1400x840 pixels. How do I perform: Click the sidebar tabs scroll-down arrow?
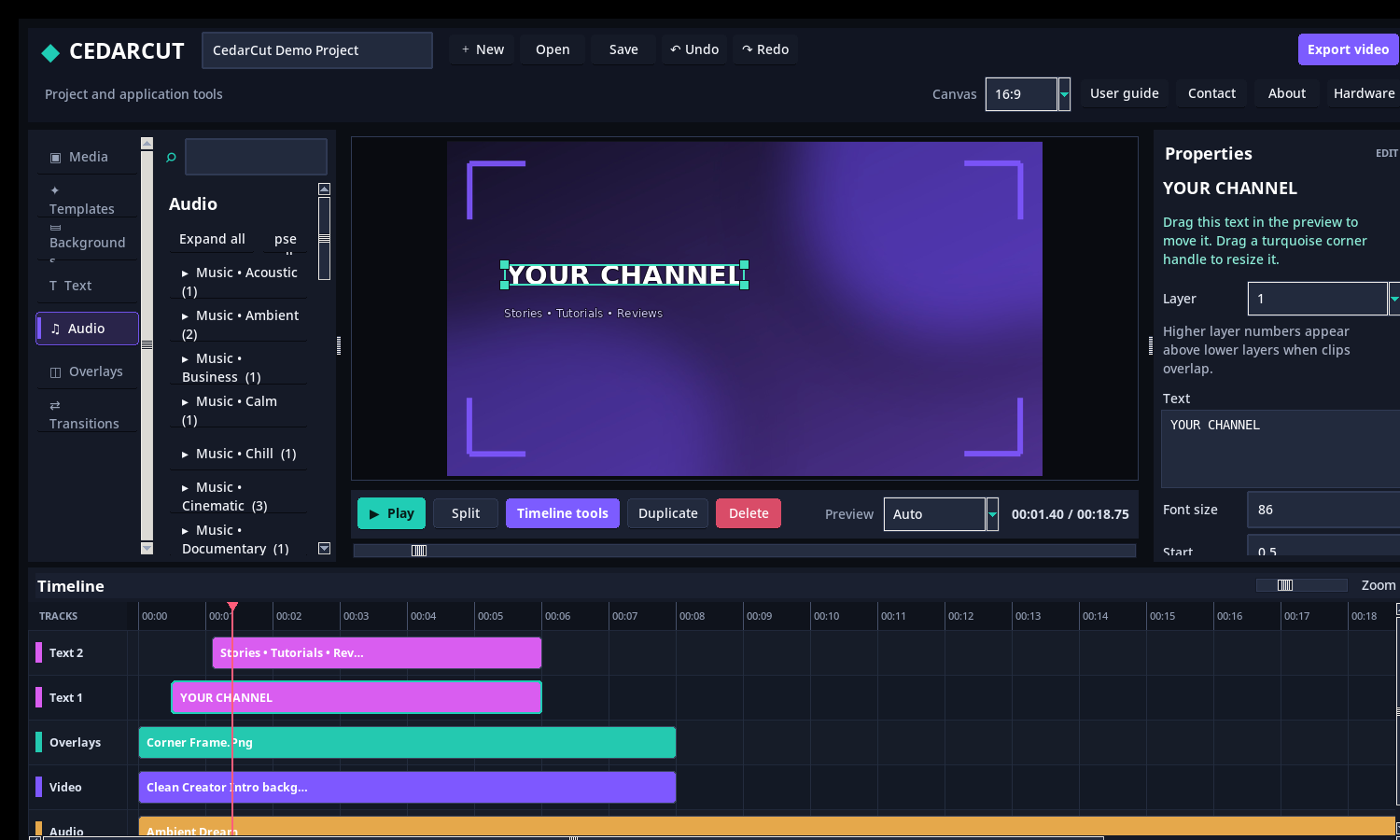pos(147,549)
